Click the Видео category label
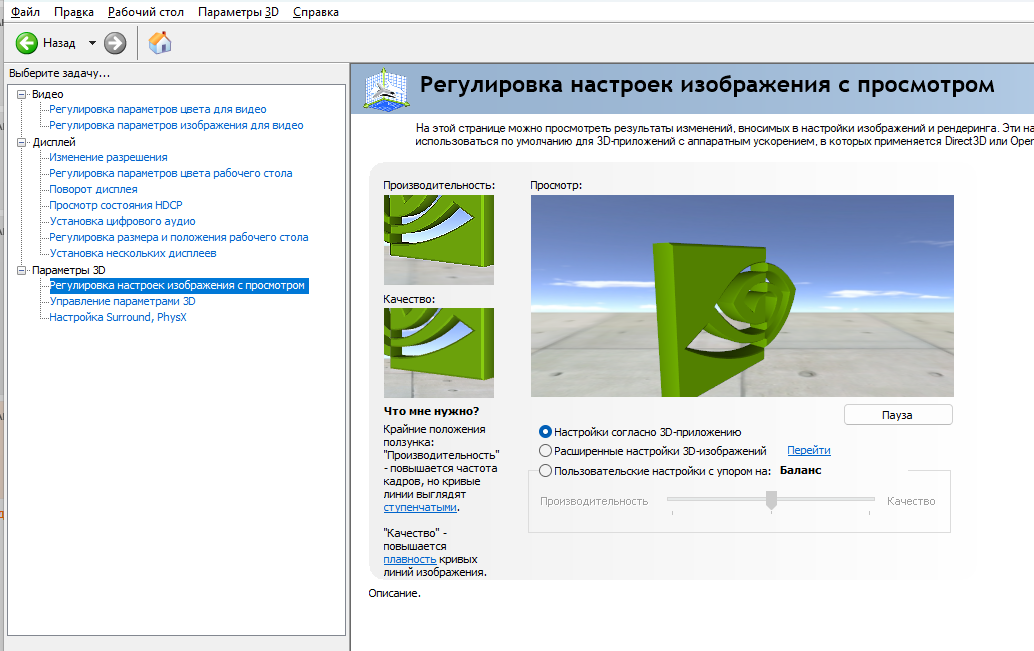Image resolution: width=1034 pixels, height=651 pixels. pos(47,94)
